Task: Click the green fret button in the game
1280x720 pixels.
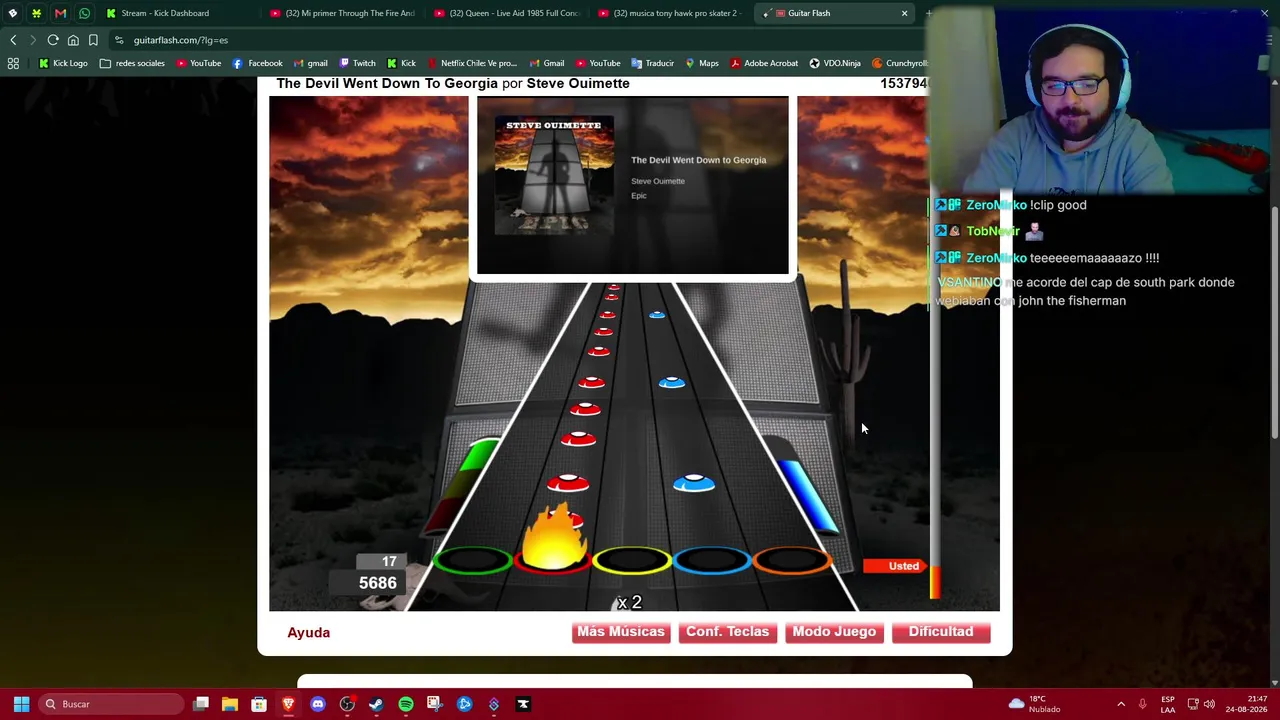Action: pyautogui.click(x=473, y=560)
